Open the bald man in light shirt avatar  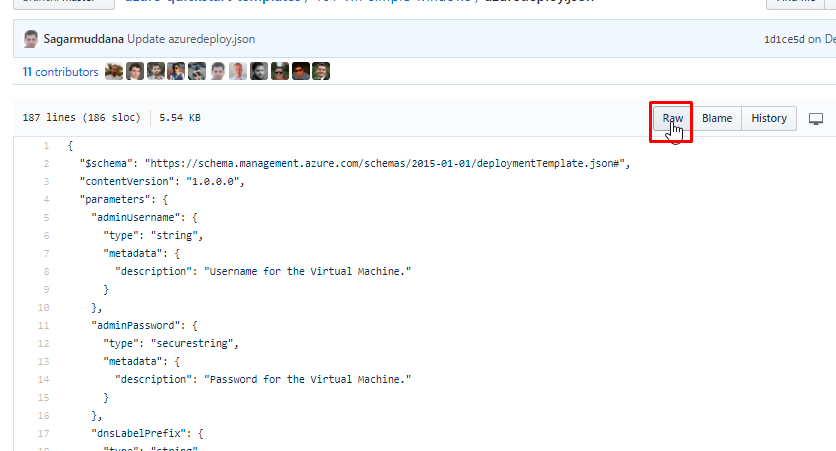238,71
